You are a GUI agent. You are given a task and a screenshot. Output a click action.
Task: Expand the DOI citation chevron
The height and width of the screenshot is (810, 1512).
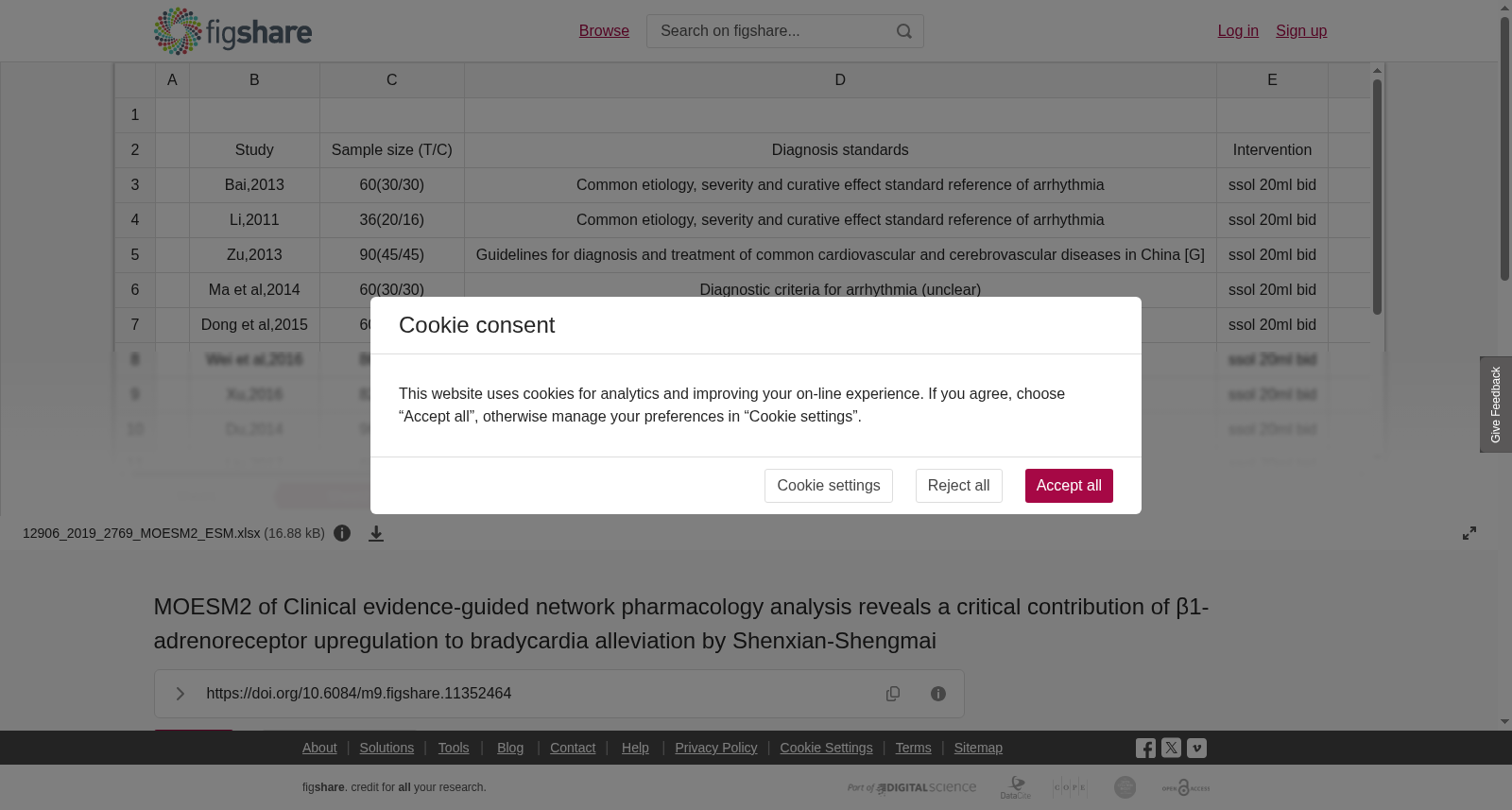180,694
